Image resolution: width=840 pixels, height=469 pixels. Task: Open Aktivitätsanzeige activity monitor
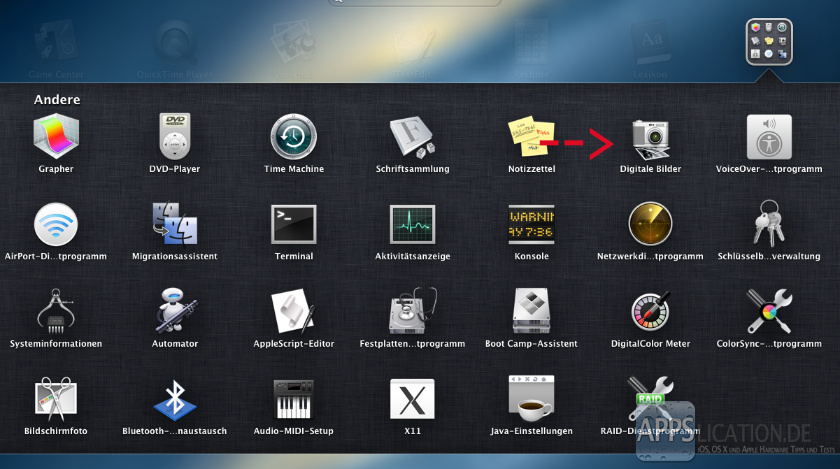pos(412,224)
